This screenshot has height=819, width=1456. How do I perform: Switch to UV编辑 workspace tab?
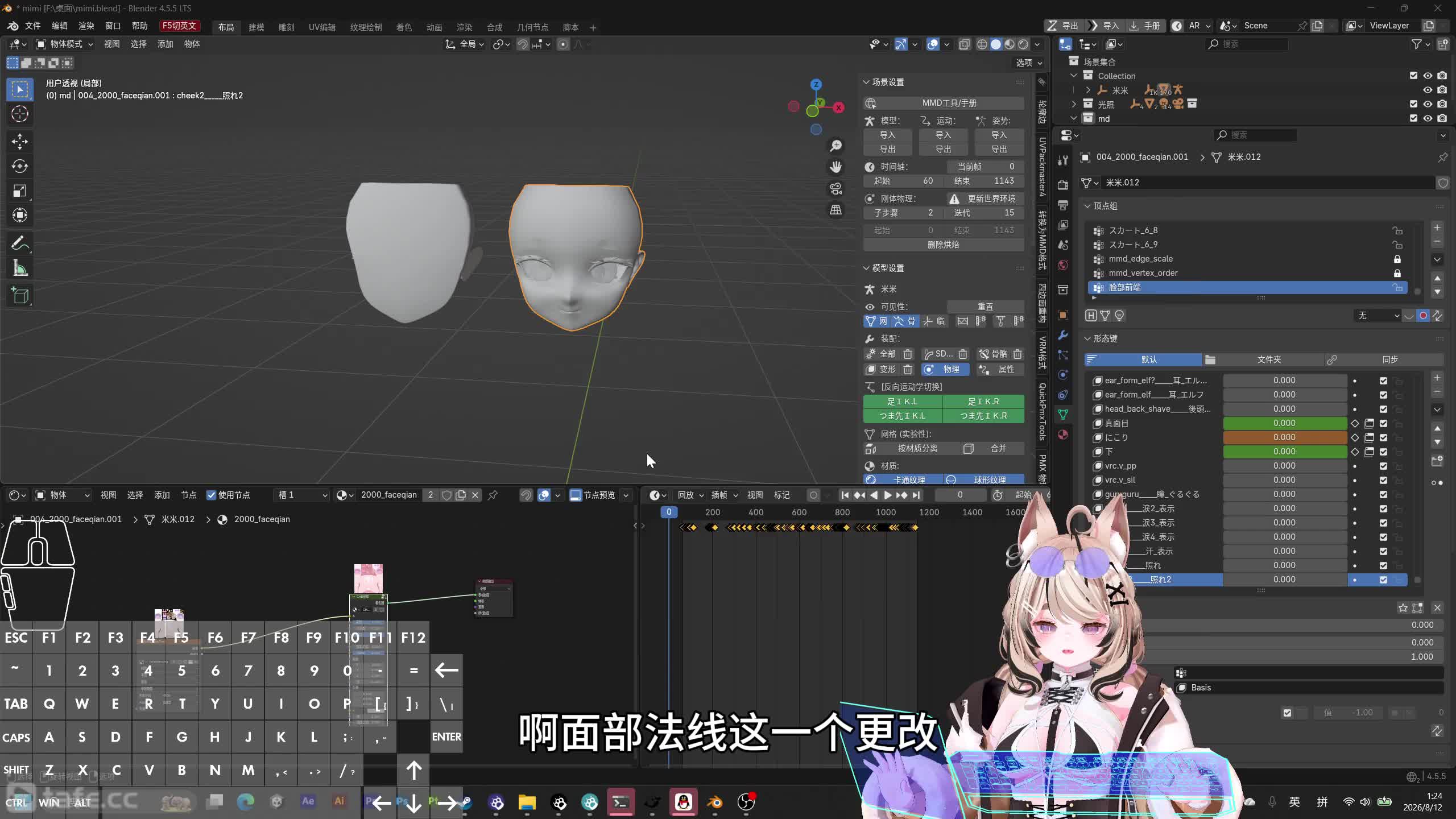(x=322, y=27)
